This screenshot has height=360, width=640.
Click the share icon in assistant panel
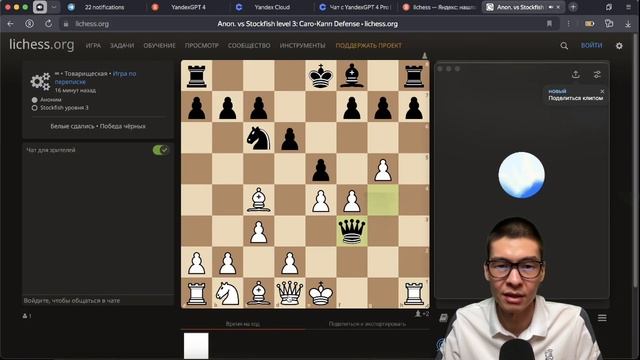click(576, 74)
